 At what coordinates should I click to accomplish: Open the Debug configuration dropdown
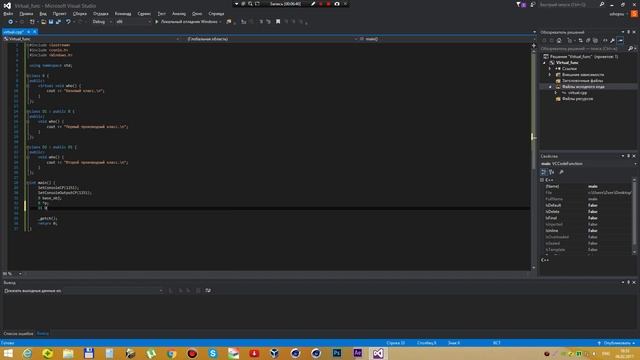coord(102,22)
